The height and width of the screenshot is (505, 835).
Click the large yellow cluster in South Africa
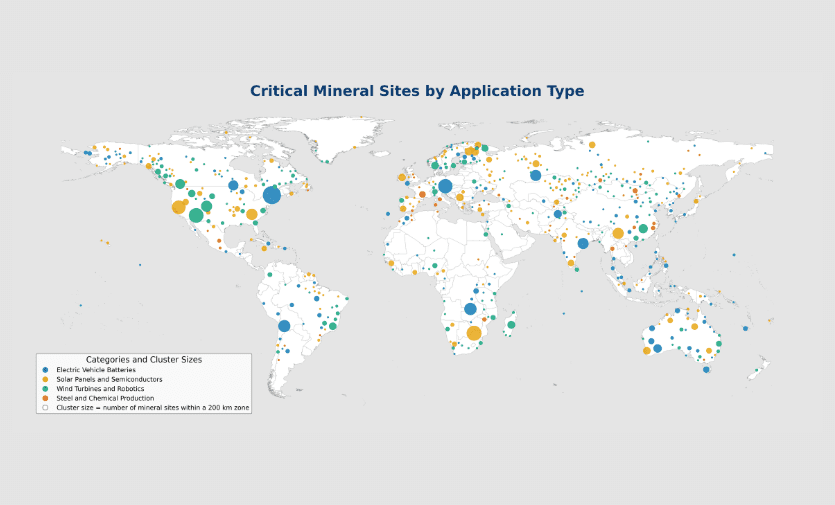(474, 333)
